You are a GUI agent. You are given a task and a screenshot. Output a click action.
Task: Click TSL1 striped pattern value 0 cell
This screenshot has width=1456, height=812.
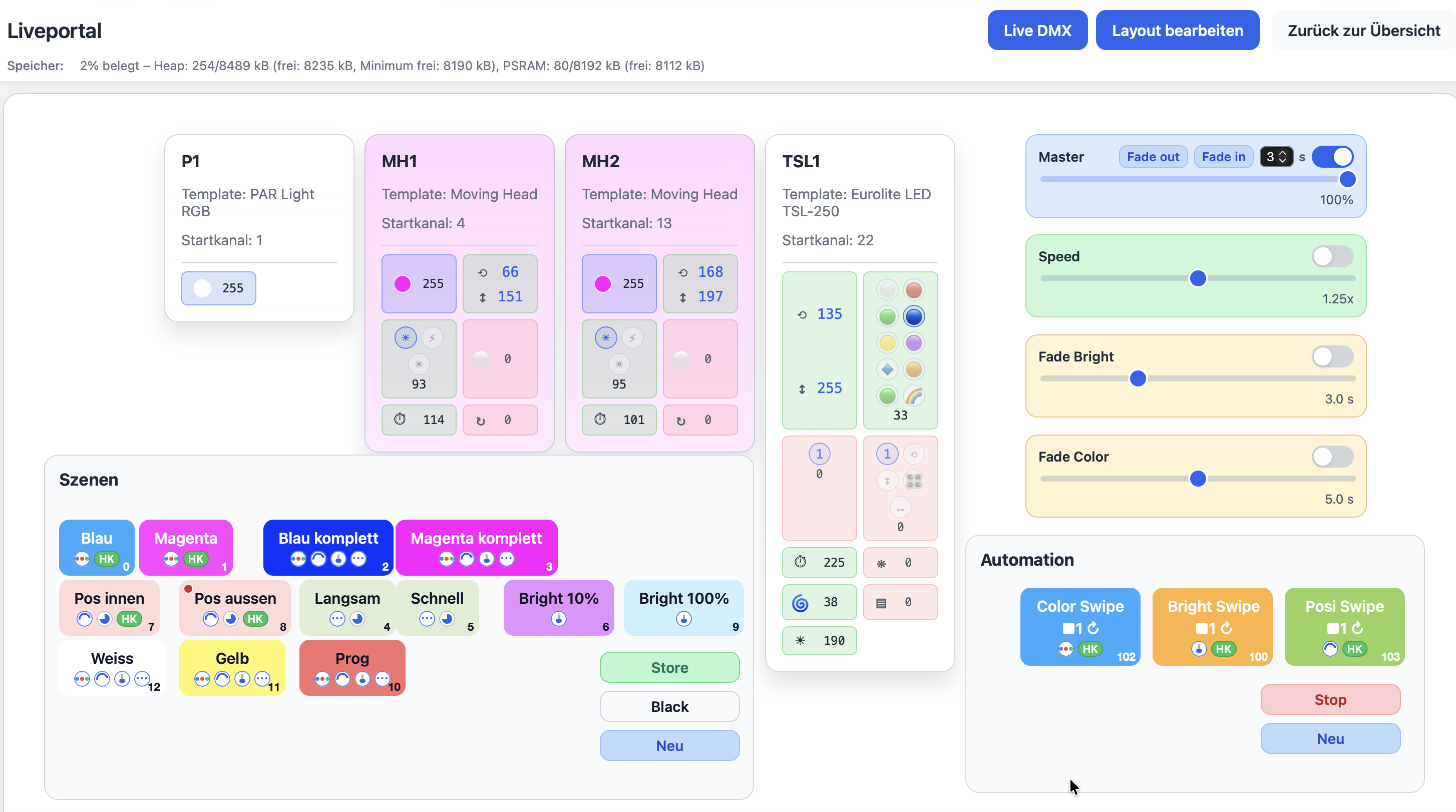click(900, 602)
